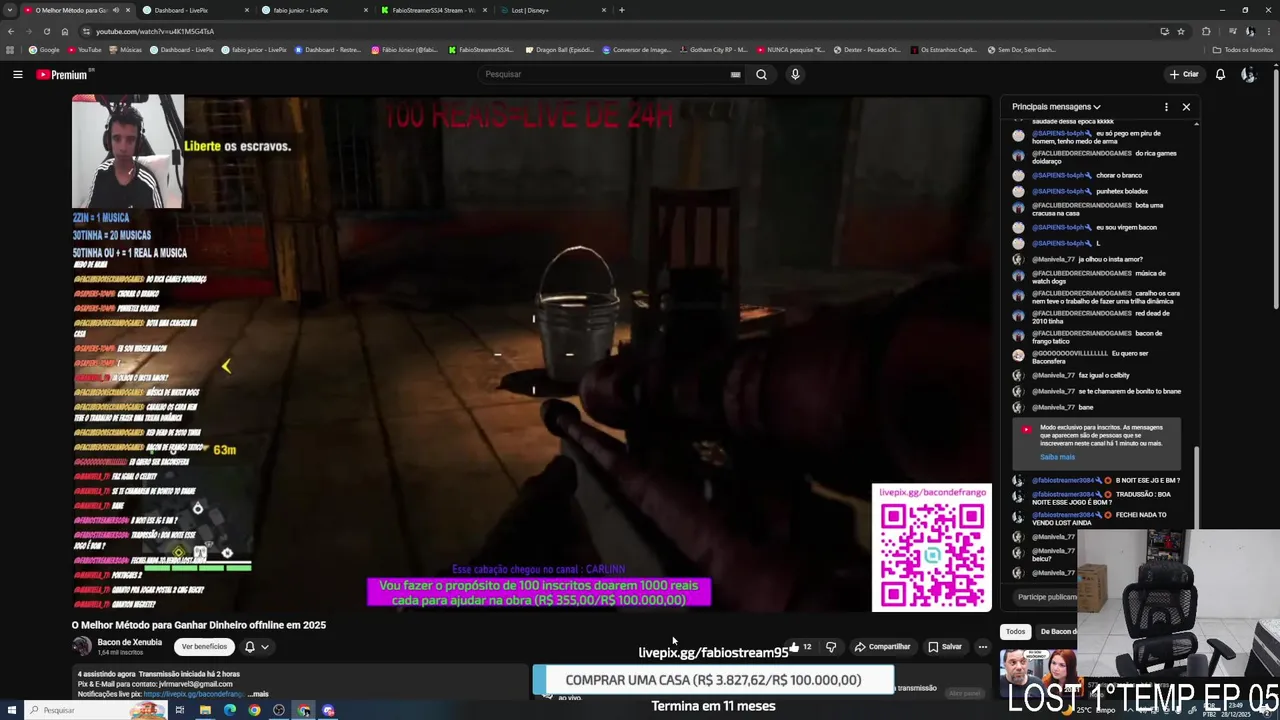Viewport: 1280px width, 720px height.
Task: Select the Todos chip in recommendations
Action: coord(1016,631)
